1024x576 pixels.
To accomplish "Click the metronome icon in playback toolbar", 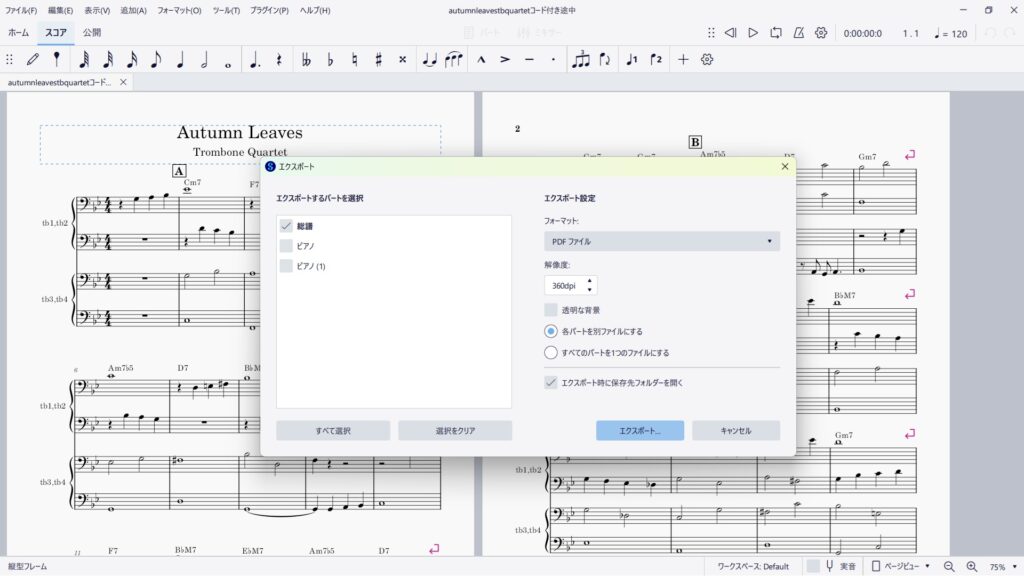I will (798, 33).
